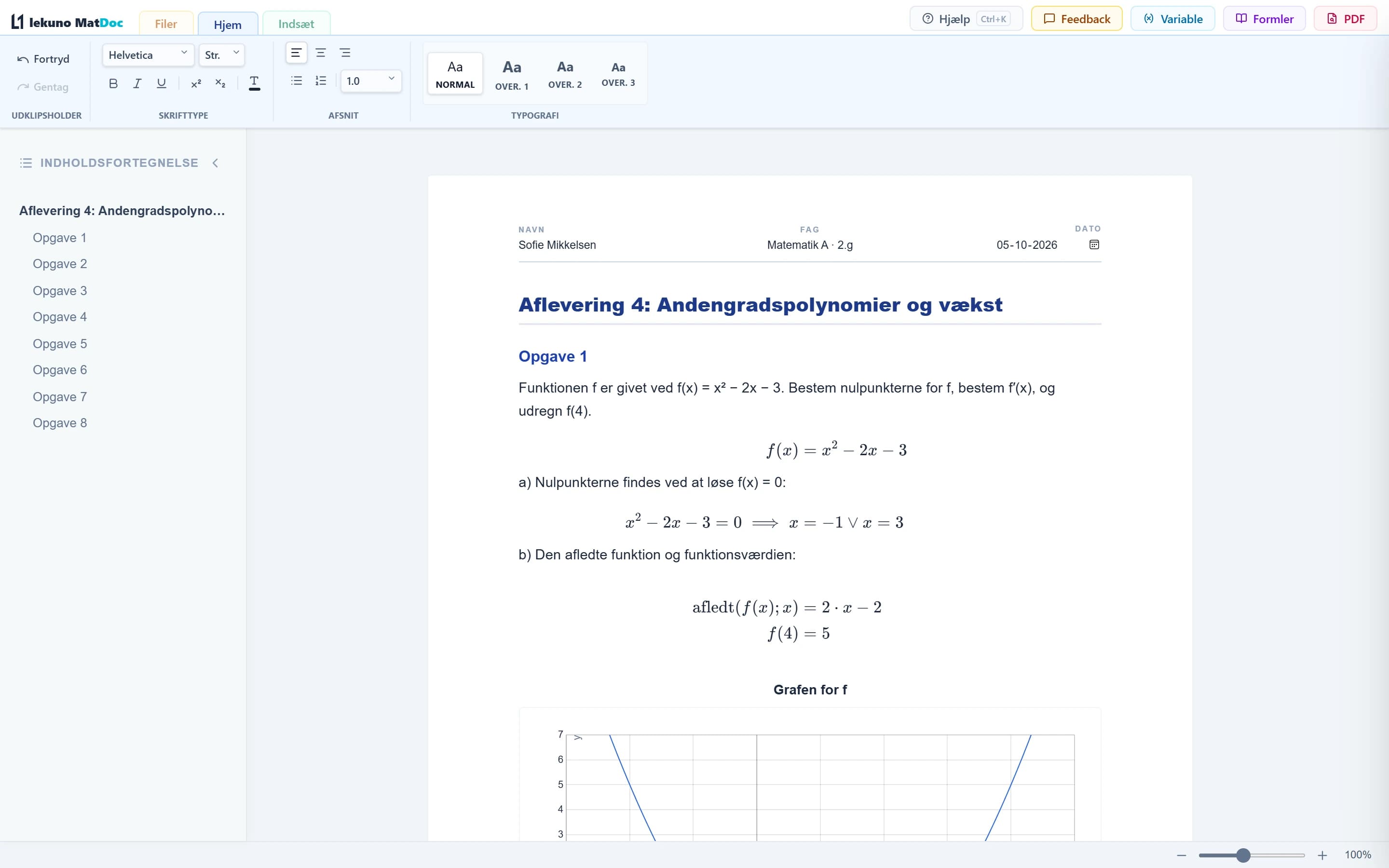
Task: Apply the Over. 1 heading style
Action: pos(512,74)
